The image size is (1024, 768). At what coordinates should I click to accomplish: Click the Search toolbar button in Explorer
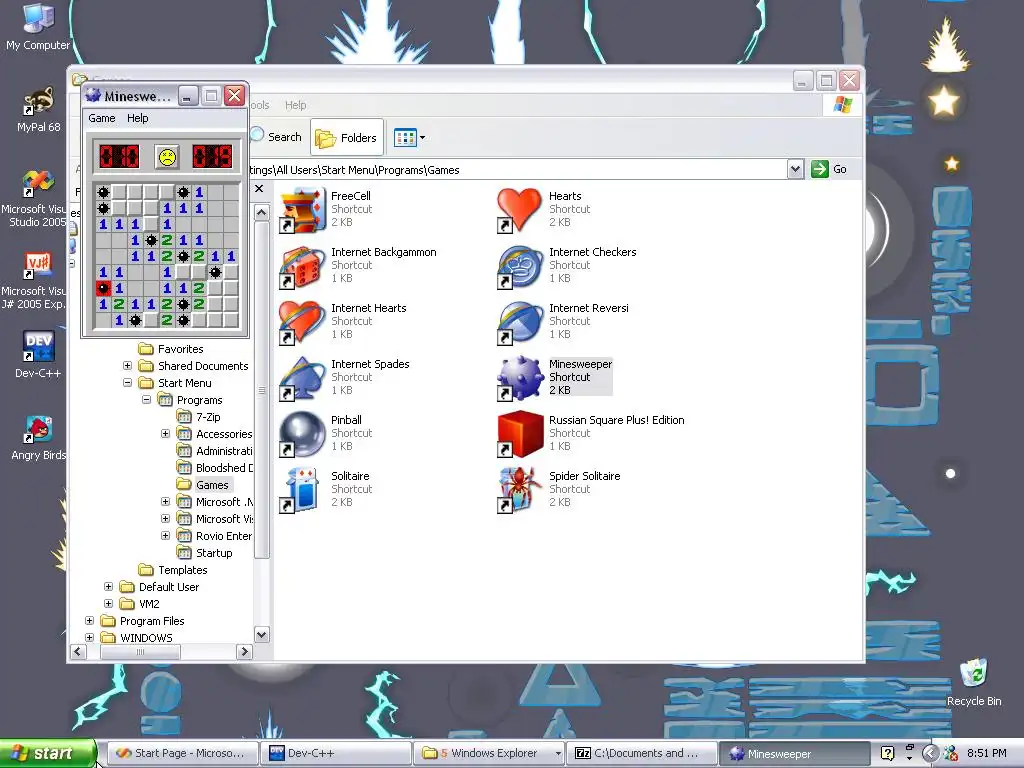[x=276, y=137]
